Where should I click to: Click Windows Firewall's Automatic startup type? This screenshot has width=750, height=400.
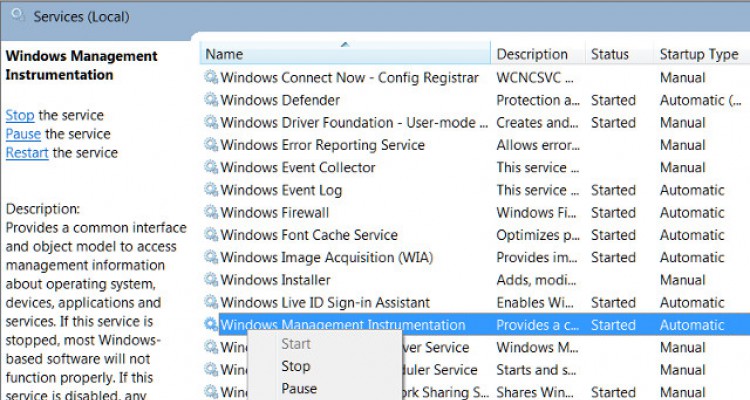tap(692, 212)
